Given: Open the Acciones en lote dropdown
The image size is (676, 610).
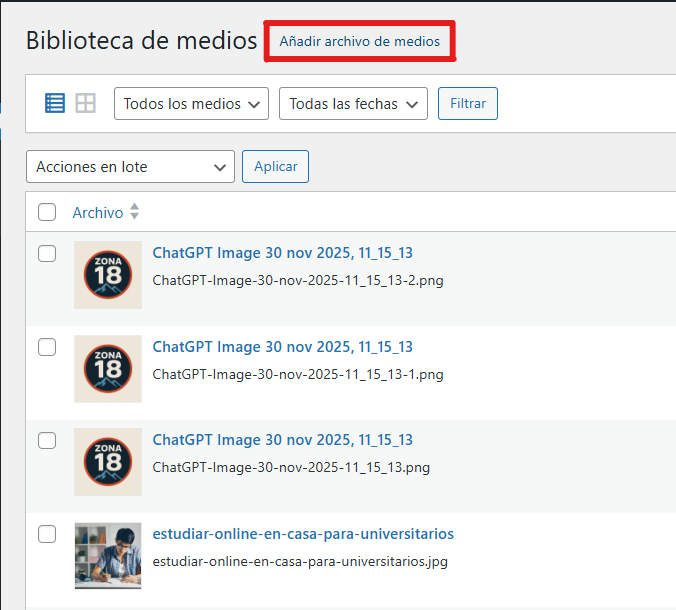Looking at the screenshot, I should point(130,167).
